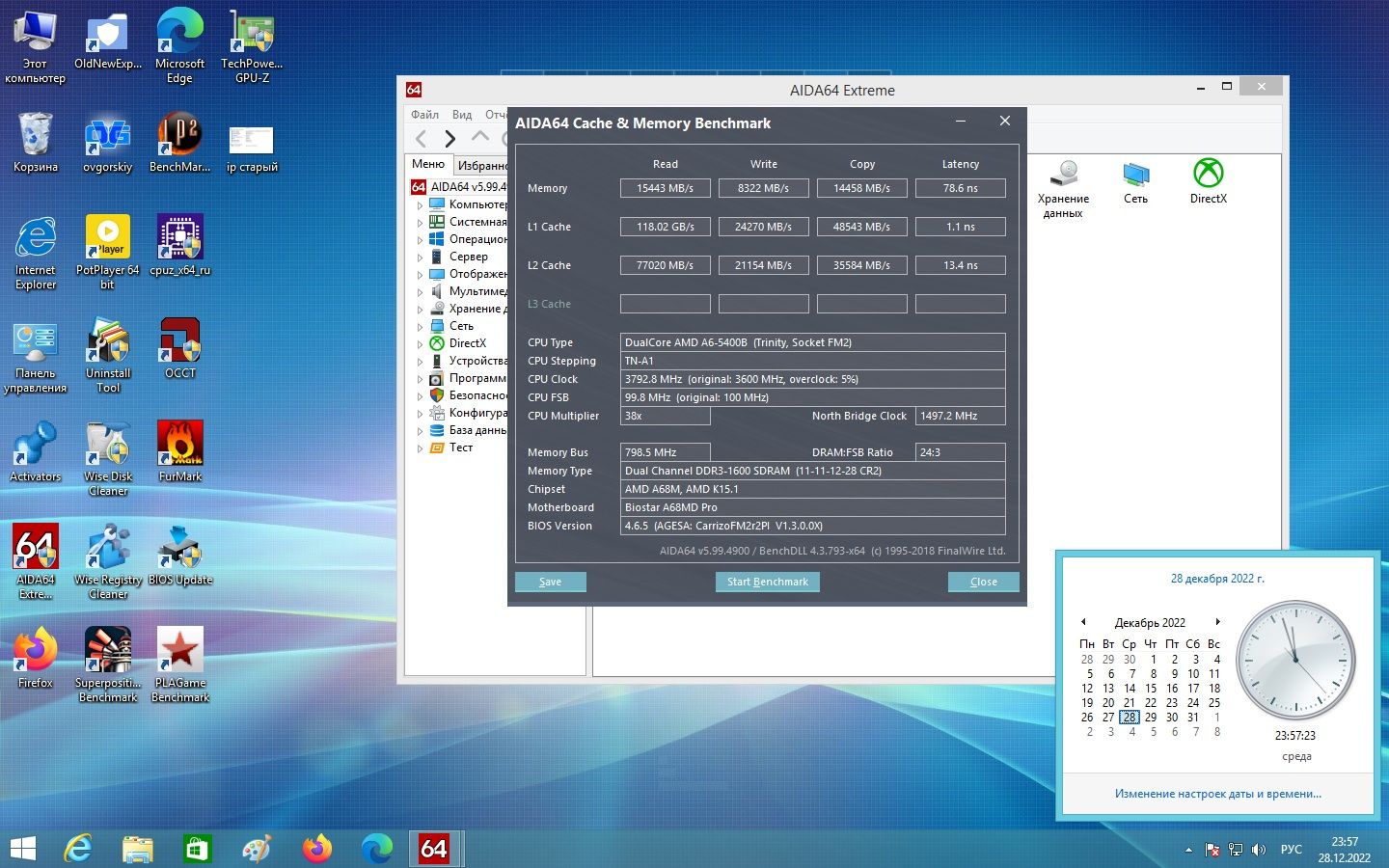Click the AIDA64 forward navigation arrow

point(449,138)
